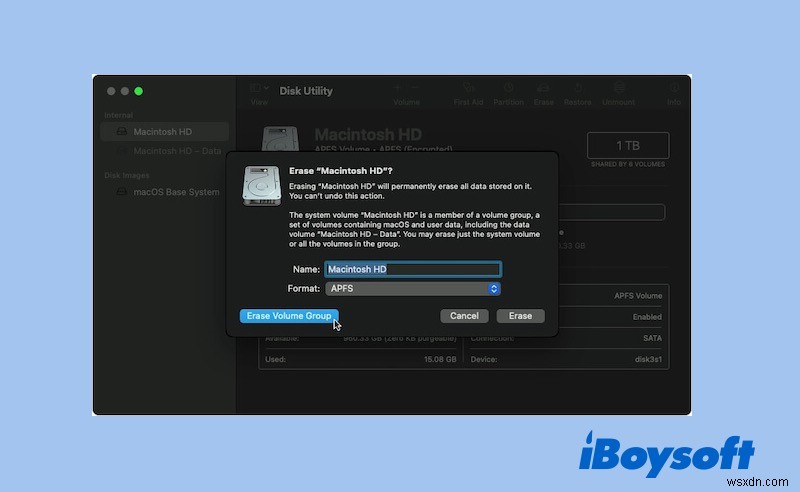Click the Info toolbar icon
The height and width of the screenshot is (492, 800).
pos(674,89)
